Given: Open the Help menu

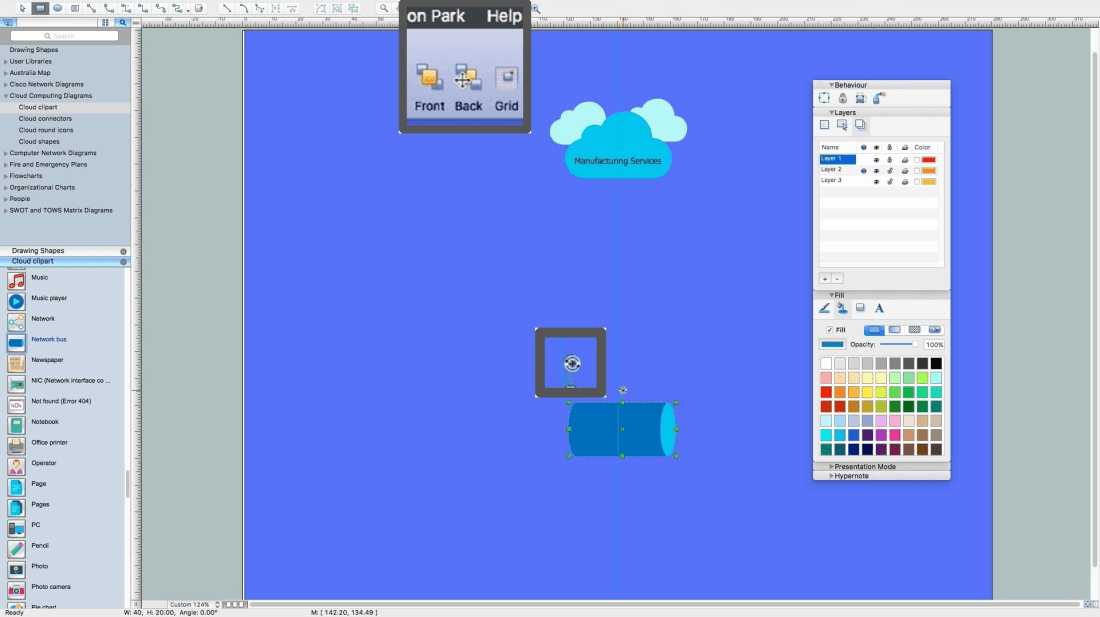Looking at the screenshot, I should click(504, 16).
